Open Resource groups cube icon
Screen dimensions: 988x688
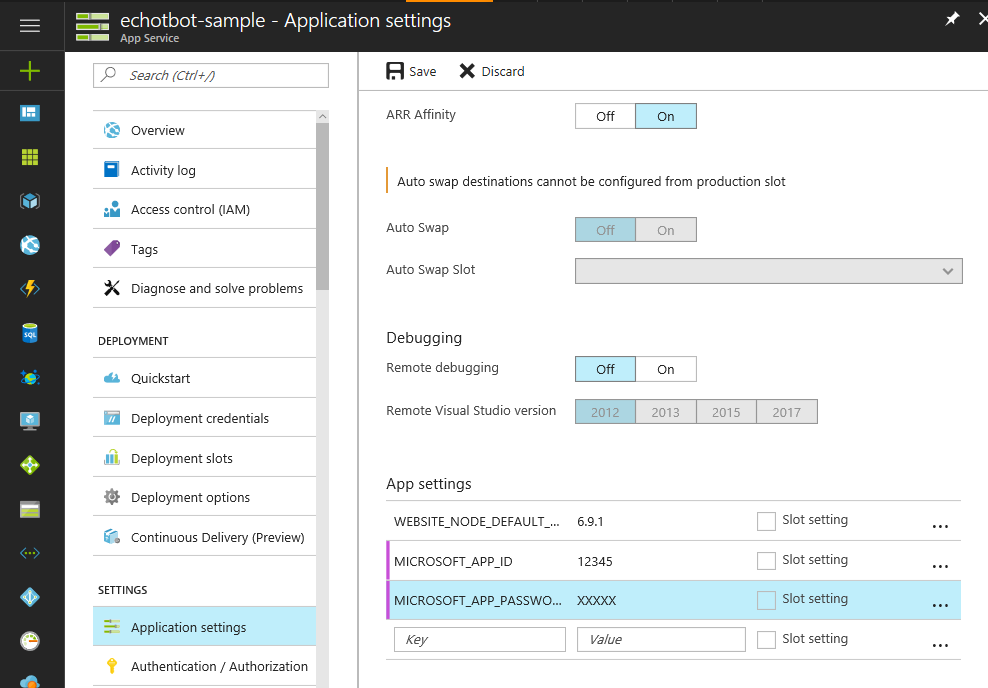[x=30, y=201]
